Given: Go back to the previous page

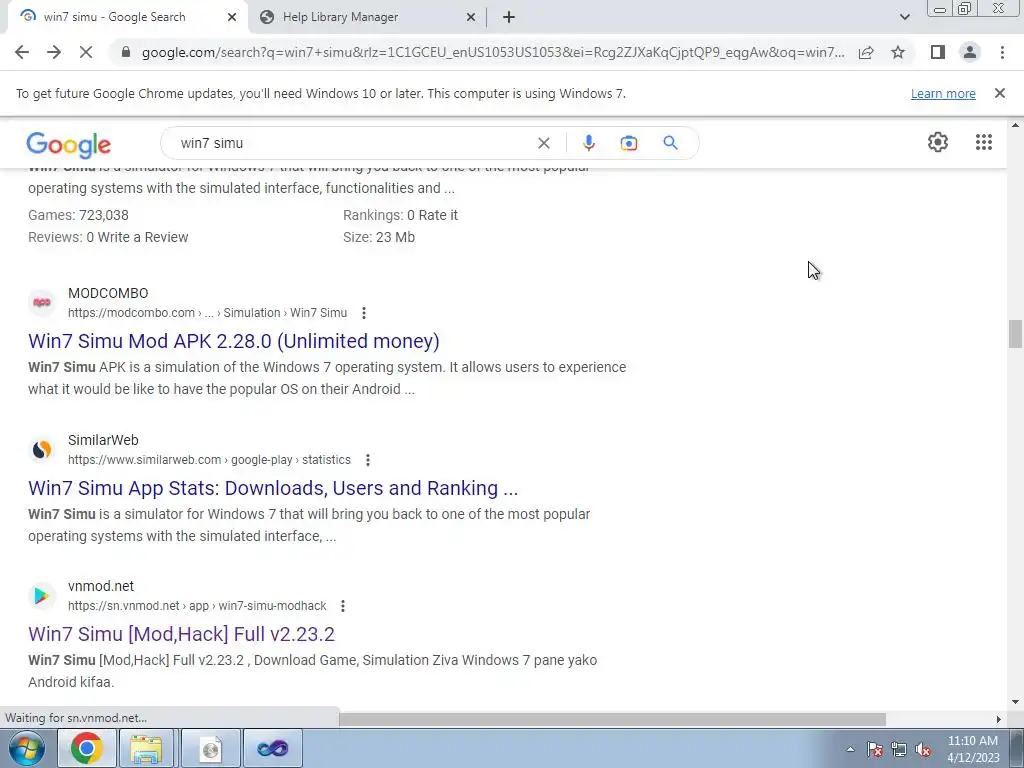Looking at the screenshot, I should point(22,52).
